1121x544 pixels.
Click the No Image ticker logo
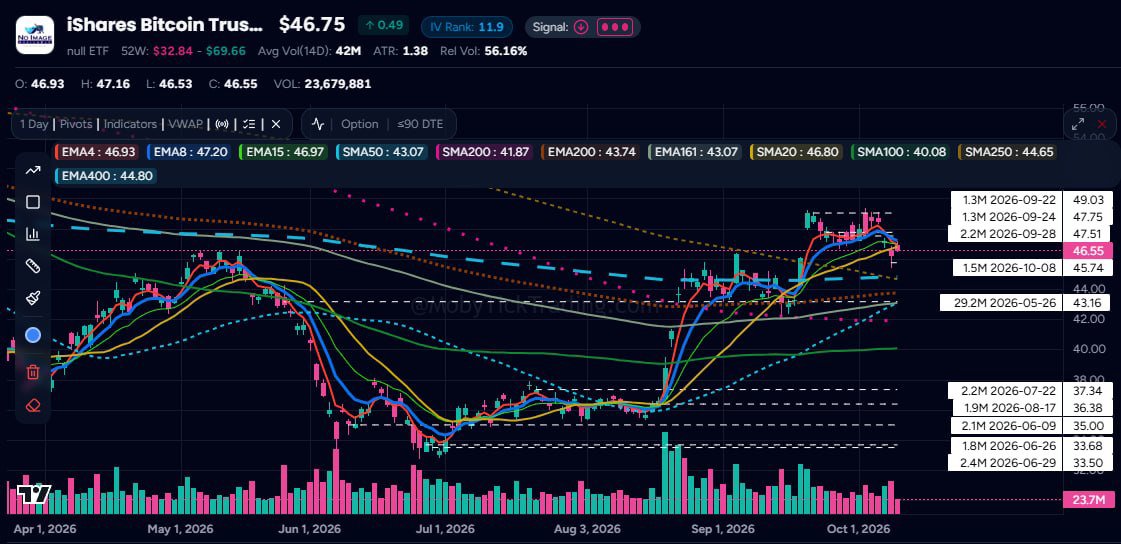coord(34,34)
